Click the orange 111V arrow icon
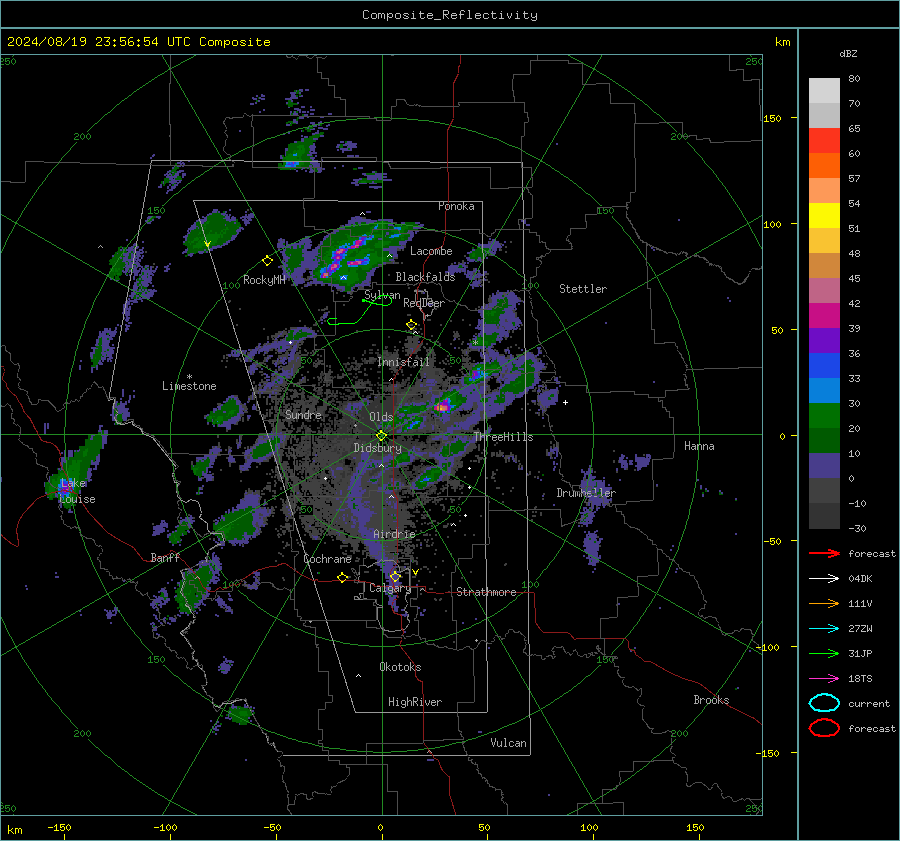The height and width of the screenshot is (841, 900). [x=824, y=603]
